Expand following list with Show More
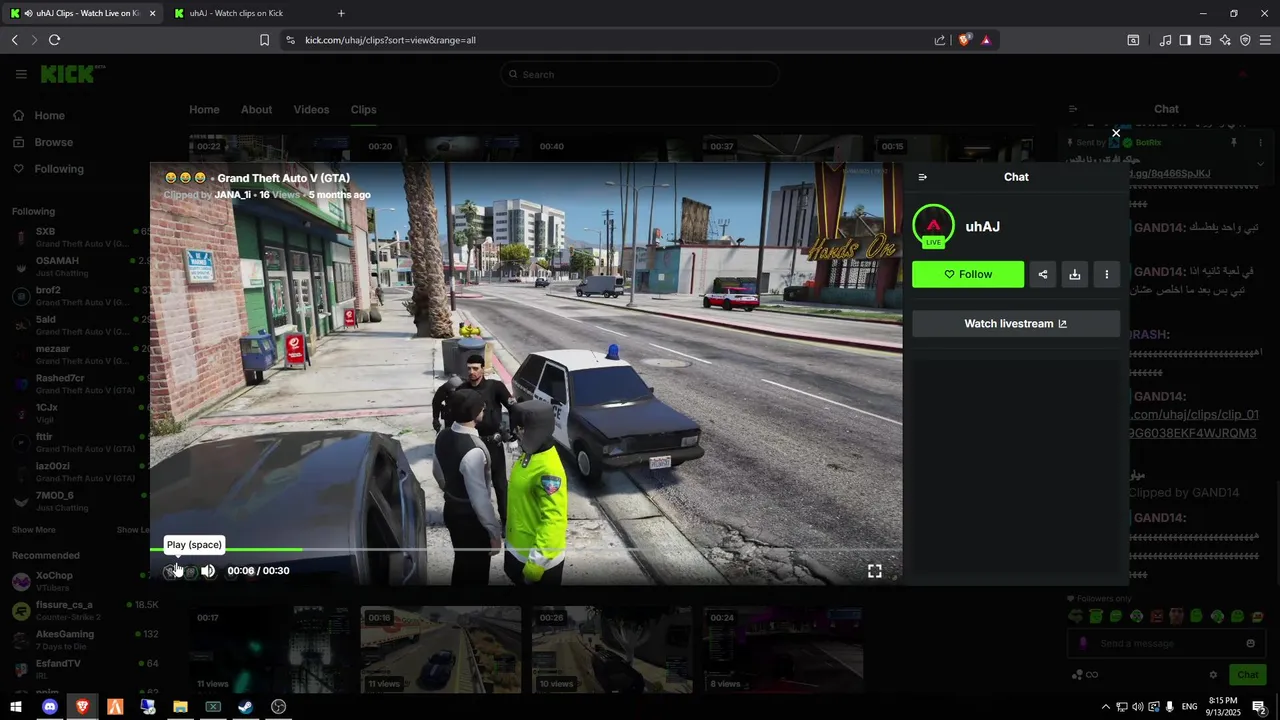Screen dimensions: 1280x720 point(34,530)
